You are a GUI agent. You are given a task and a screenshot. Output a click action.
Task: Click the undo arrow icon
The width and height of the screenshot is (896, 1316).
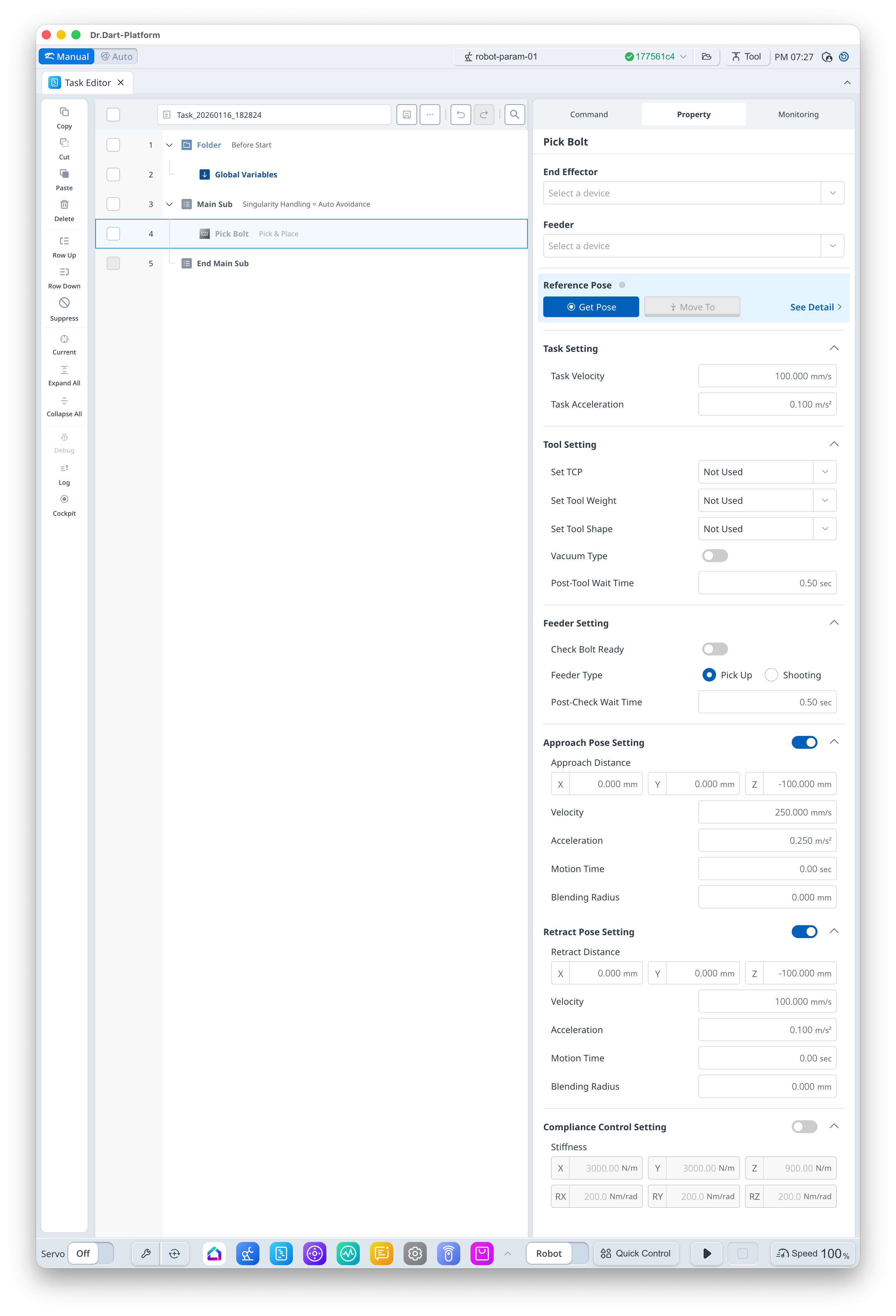coord(461,114)
